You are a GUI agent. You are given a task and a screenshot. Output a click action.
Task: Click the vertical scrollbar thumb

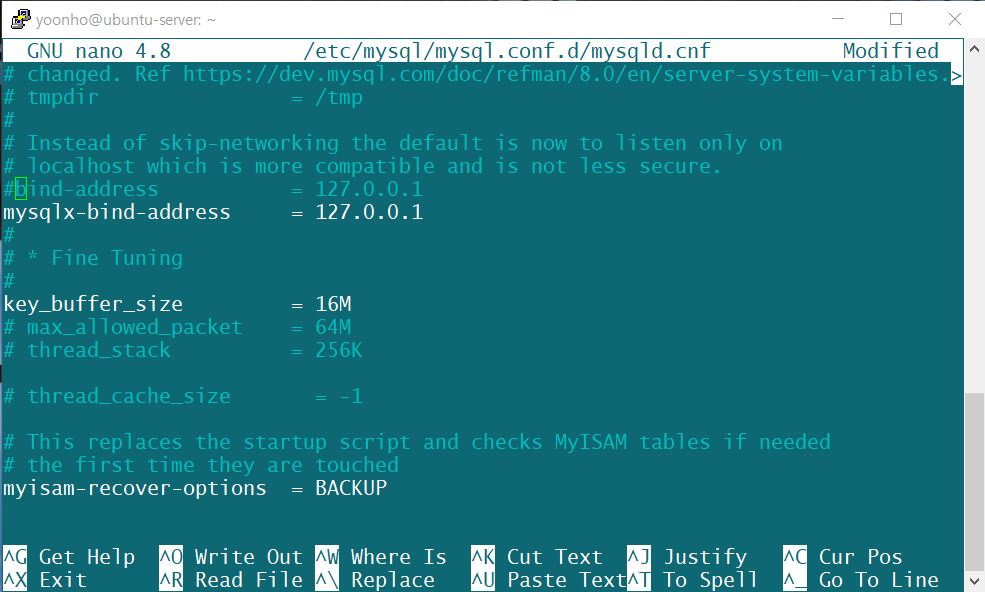(974, 480)
